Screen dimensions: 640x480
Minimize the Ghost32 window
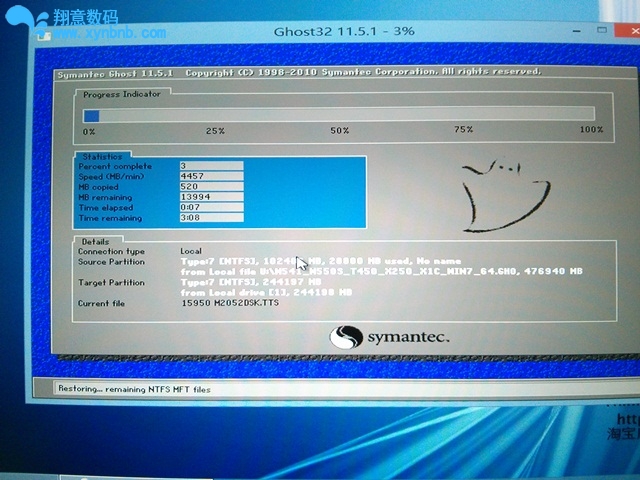(x=577, y=31)
